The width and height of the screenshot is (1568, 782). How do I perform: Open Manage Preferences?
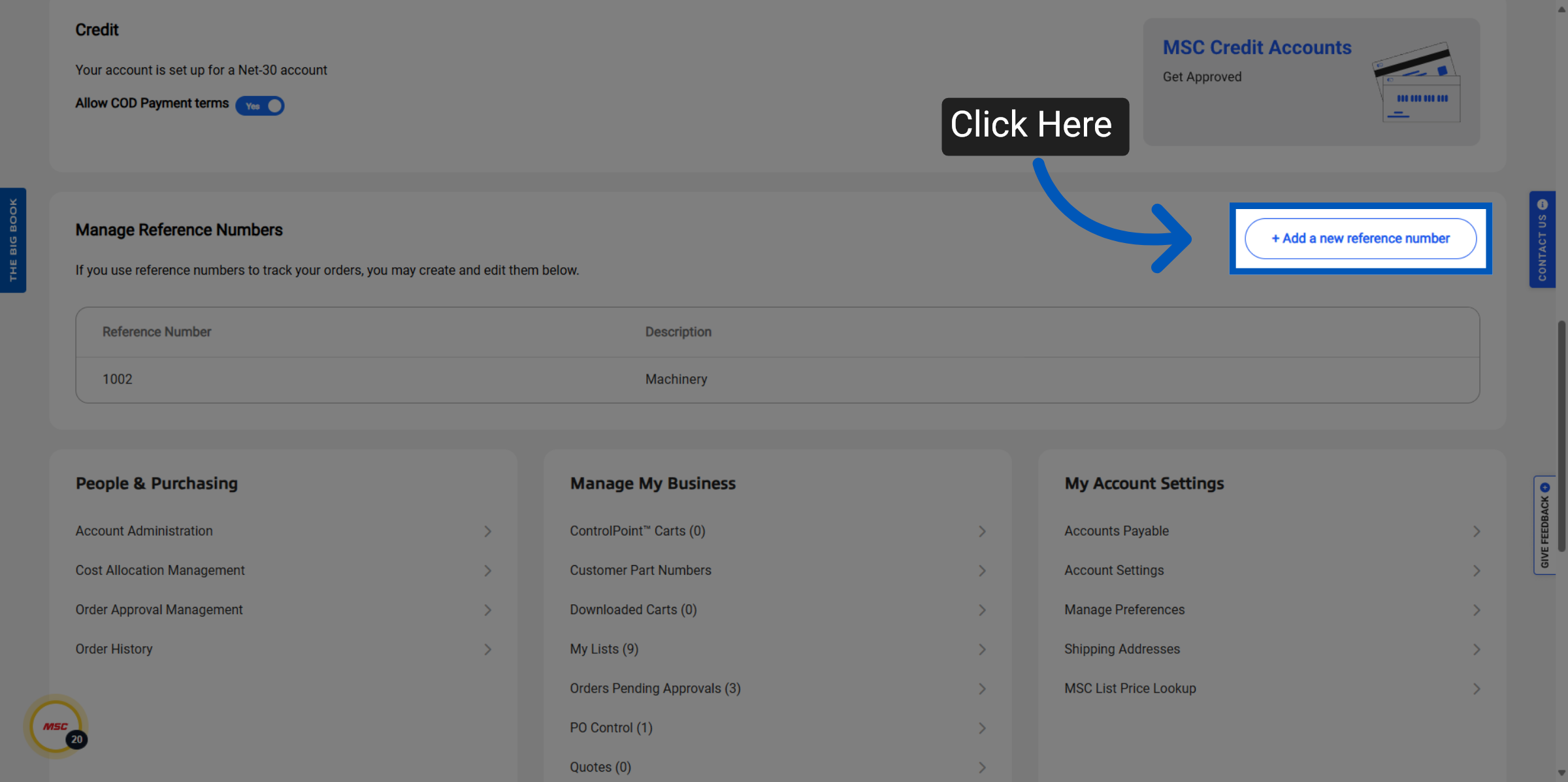pyautogui.click(x=1124, y=610)
